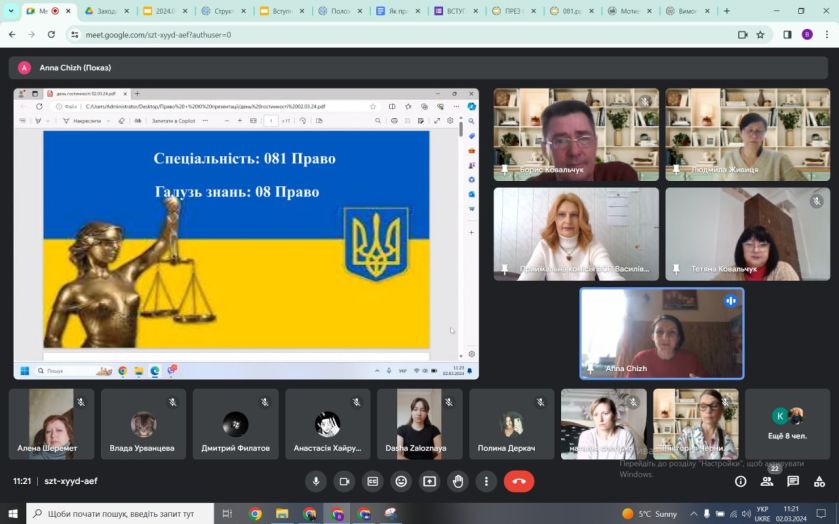This screenshot has height=524, width=839.
Task: Click the Dasha Zaloznaya tile
Action: [420, 424]
